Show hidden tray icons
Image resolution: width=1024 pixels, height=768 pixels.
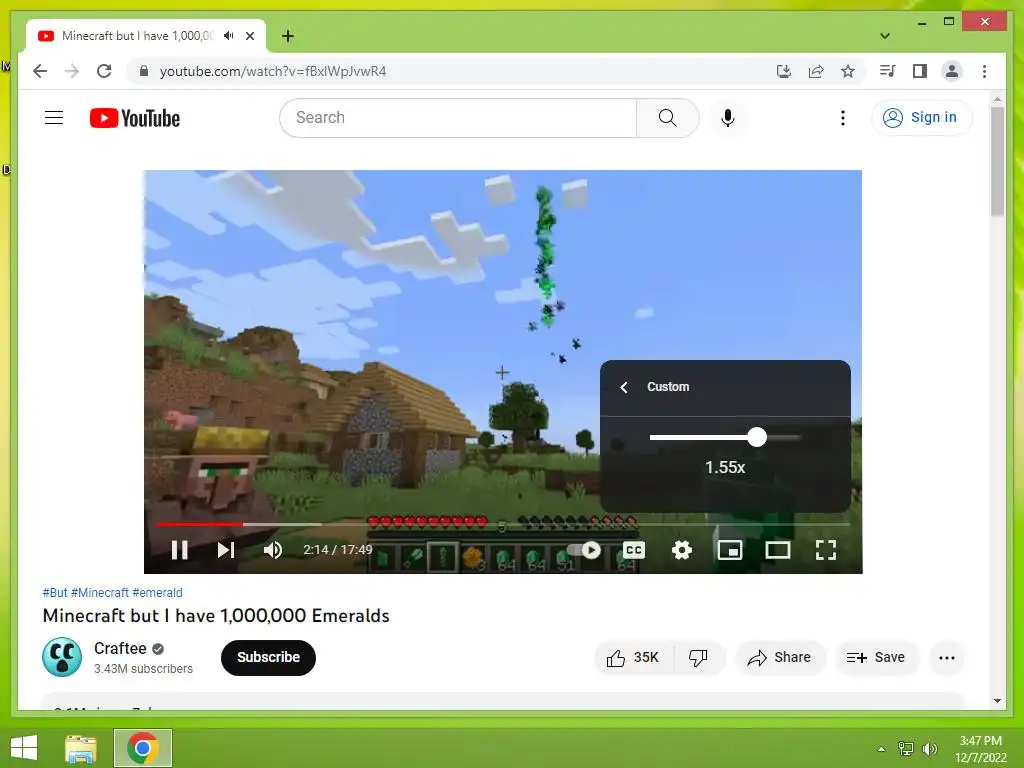click(881, 749)
